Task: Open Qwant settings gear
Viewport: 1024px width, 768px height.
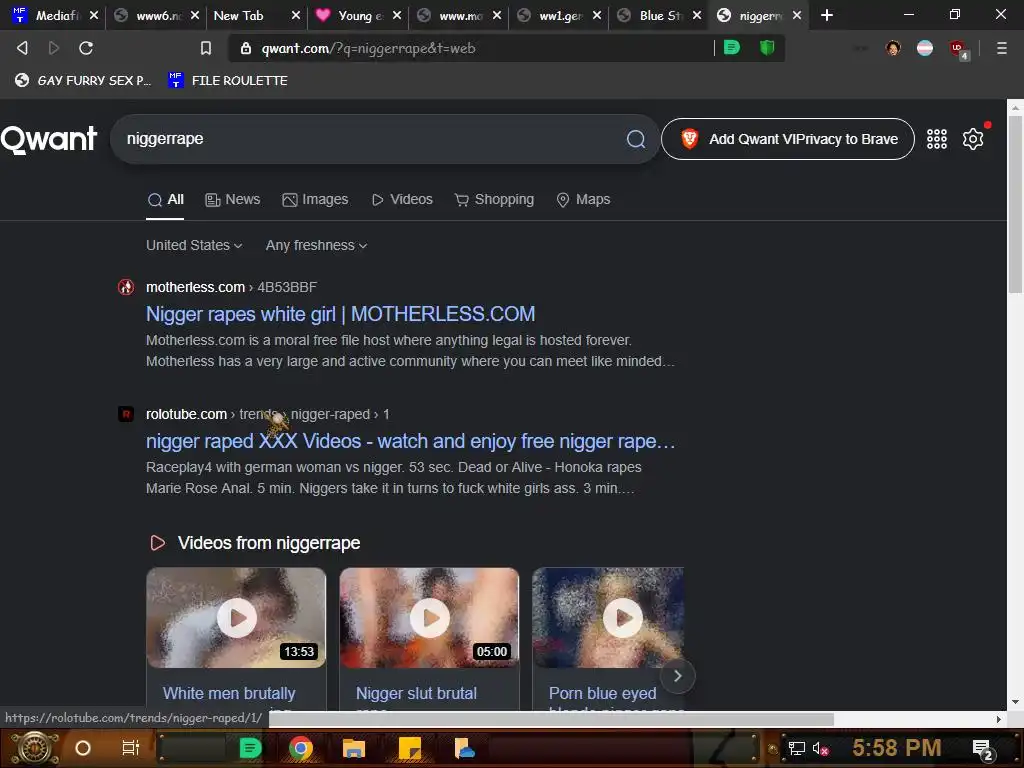Action: click(x=972, y=138)
